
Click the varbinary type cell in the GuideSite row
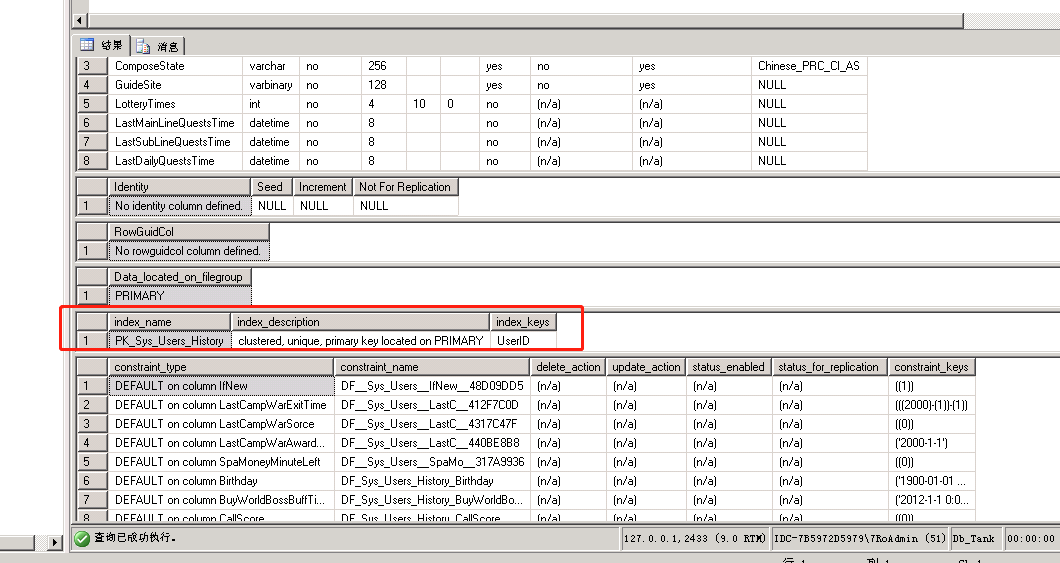pyautogui.click(x=270, y=85)
